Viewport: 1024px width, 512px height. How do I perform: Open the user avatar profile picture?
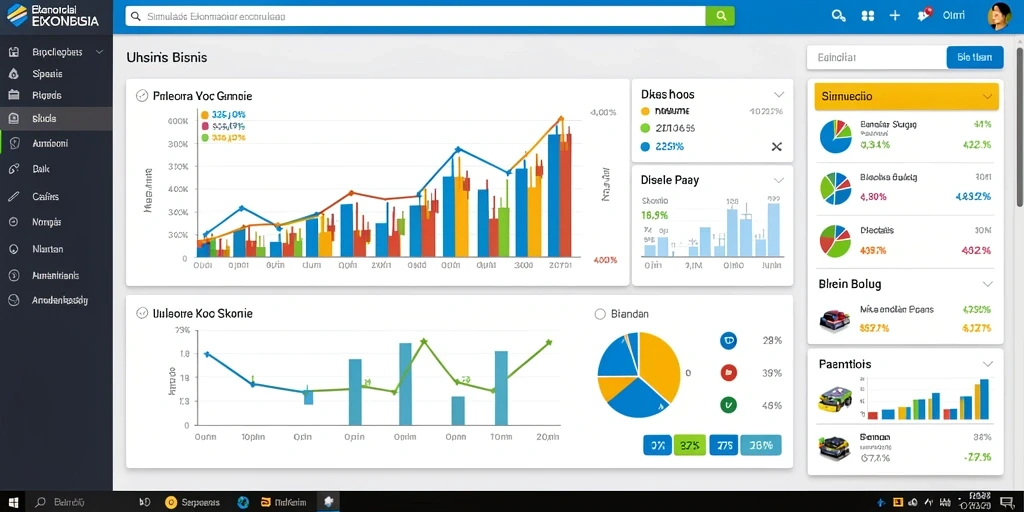[998, 16]
